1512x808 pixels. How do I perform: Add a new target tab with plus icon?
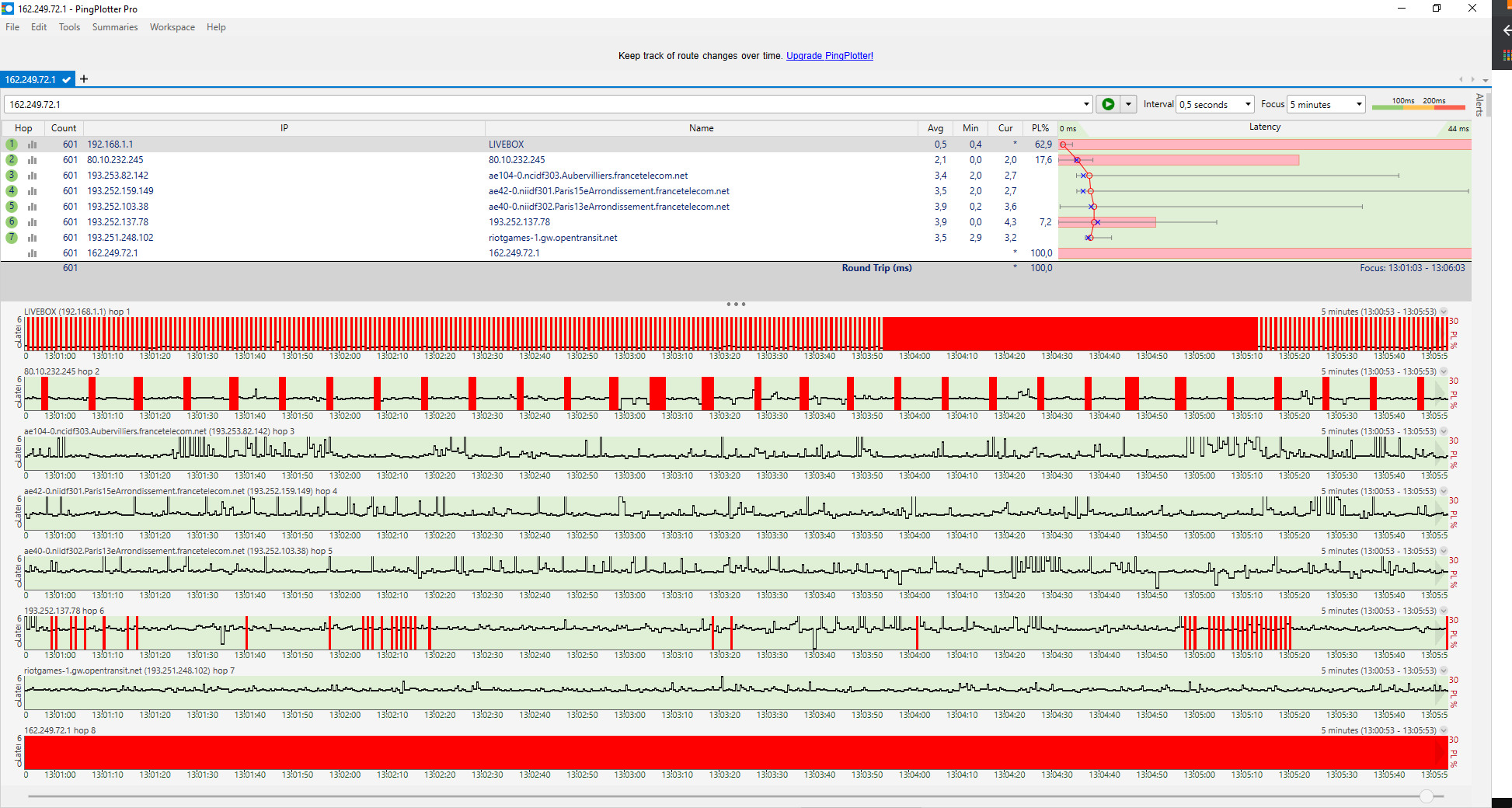point(84,79)
